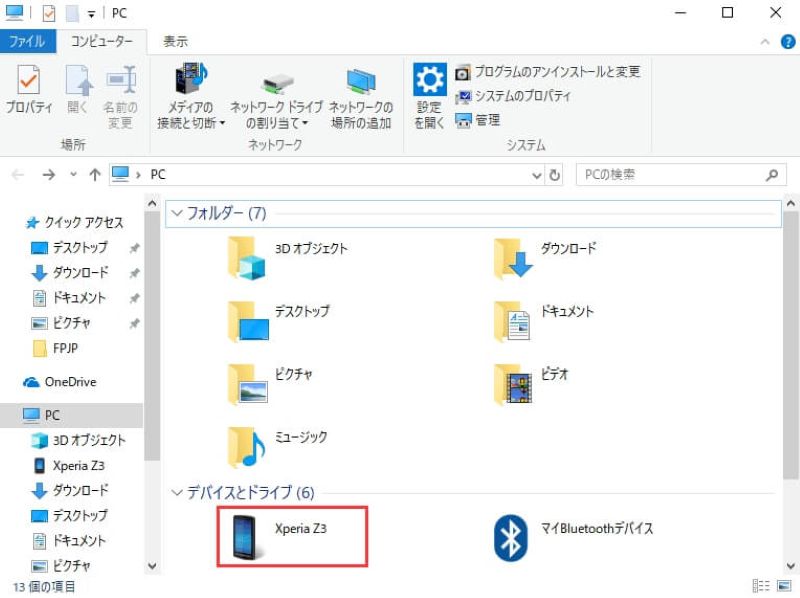Click the blue help question mark icon

click(x=789, y=42)
